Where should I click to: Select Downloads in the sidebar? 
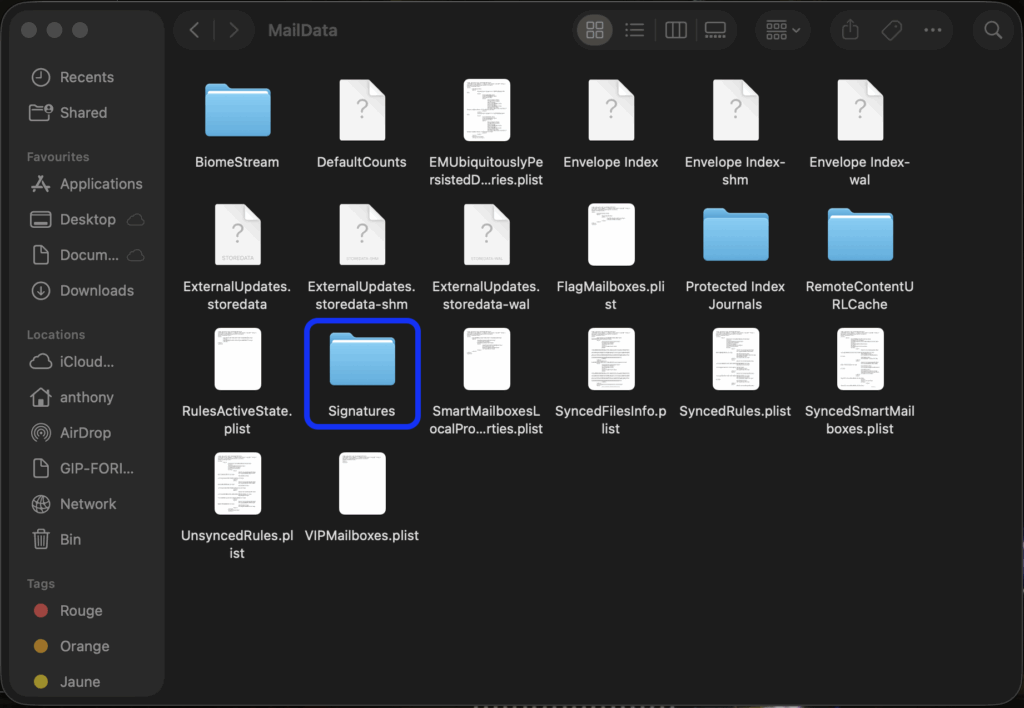(96, 291)
